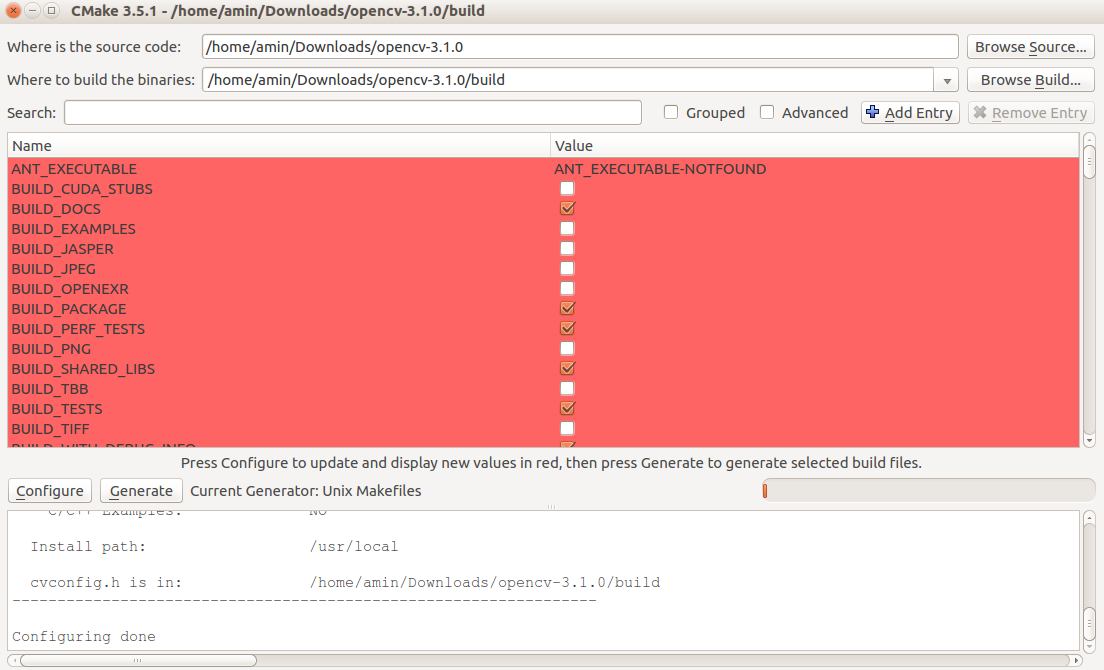This screenshot has width=1104, height=670.
Task: Close the CMake window
Action: [13, 11]
